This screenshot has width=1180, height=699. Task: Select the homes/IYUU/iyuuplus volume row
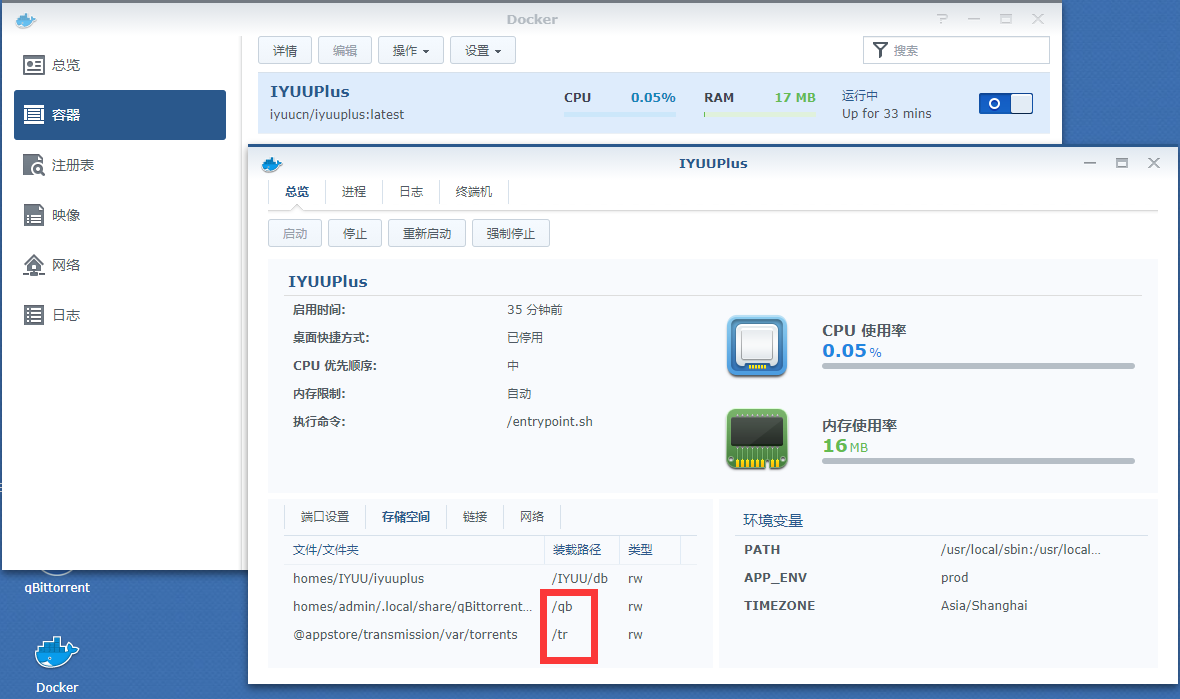[491, 579]
